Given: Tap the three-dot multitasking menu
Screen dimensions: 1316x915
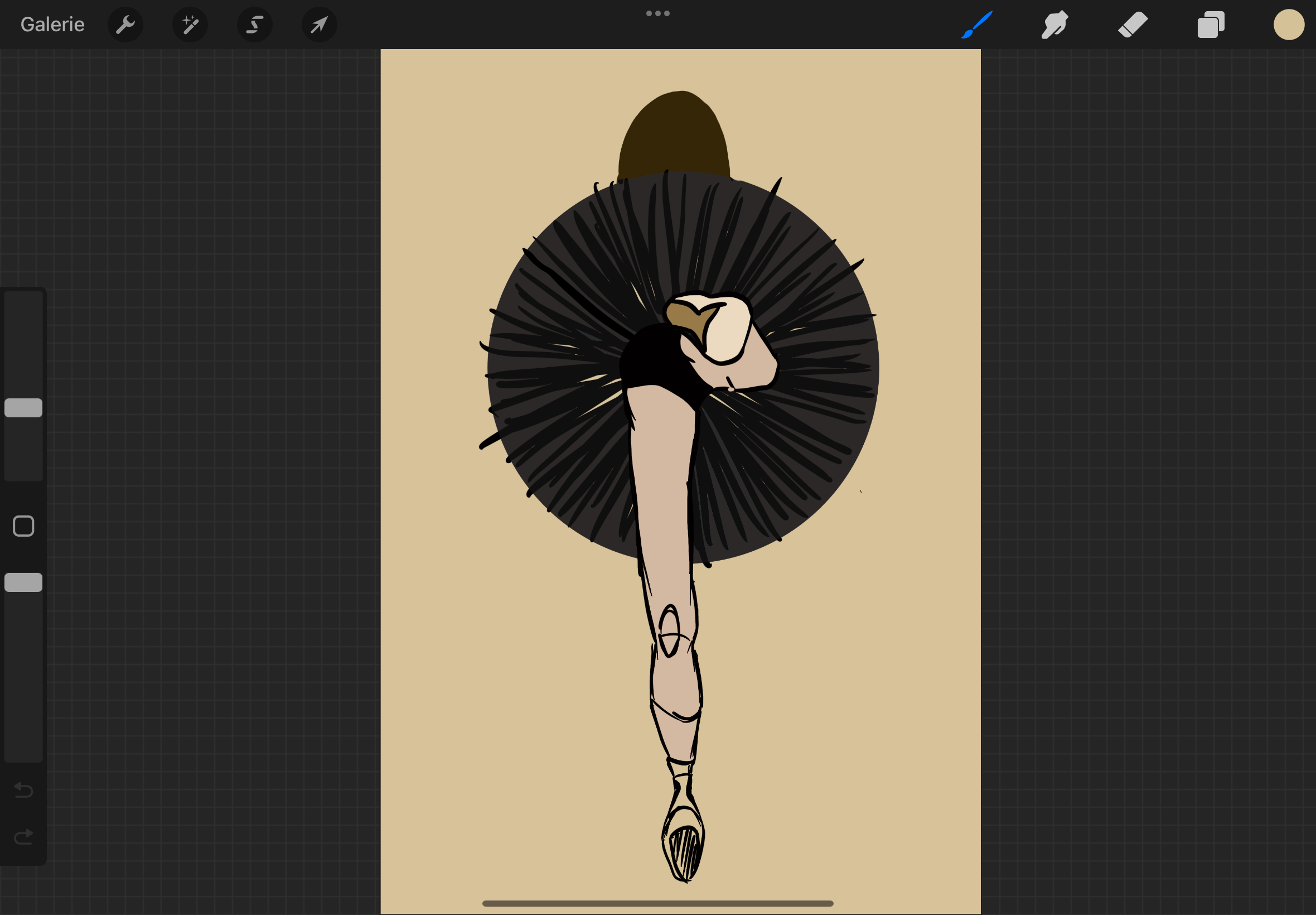Looking at the screenshot, I should [x=657, y=13].
